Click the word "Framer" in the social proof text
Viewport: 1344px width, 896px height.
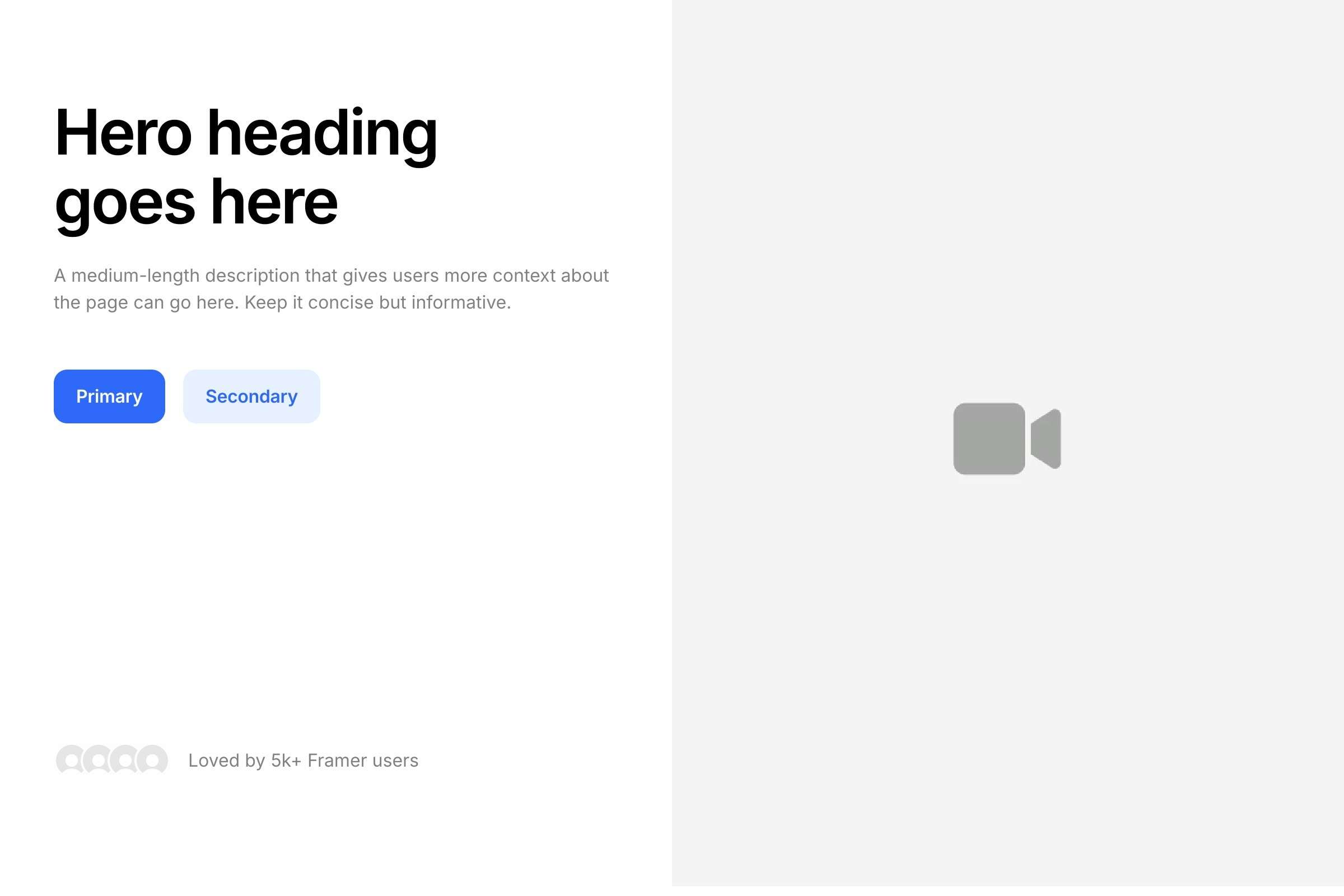pyautogui.click(x=337, y=760)
